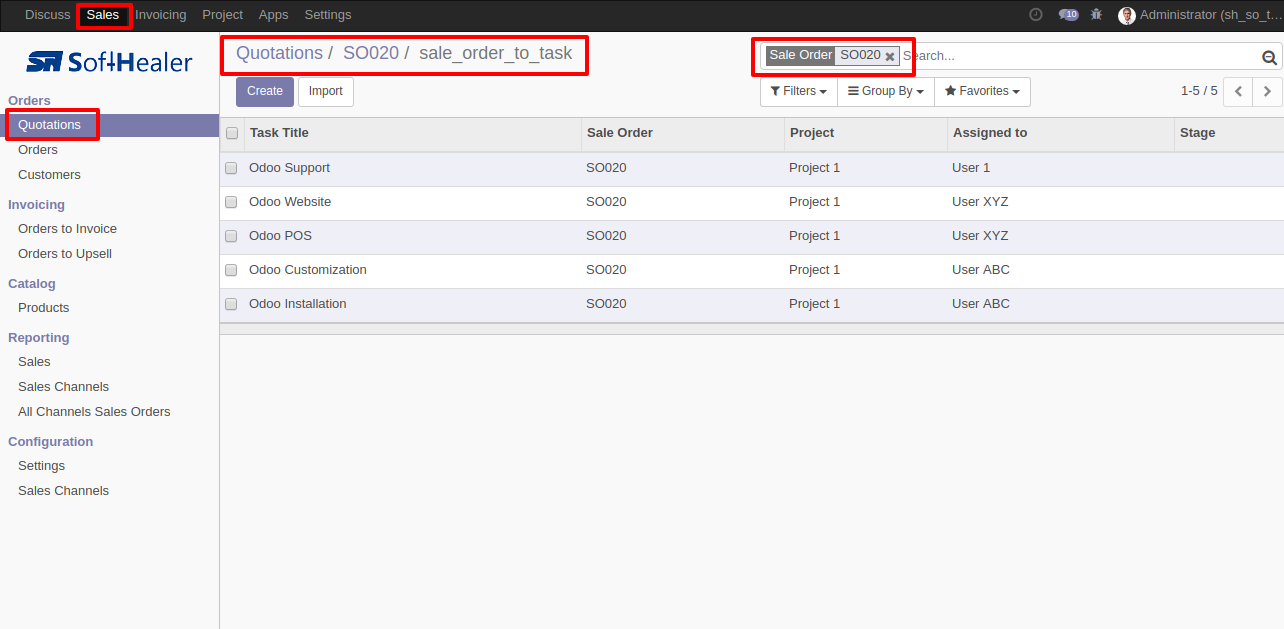Open Sales report under Reporting
The image size is (1284, 629).
click(34, 362)
